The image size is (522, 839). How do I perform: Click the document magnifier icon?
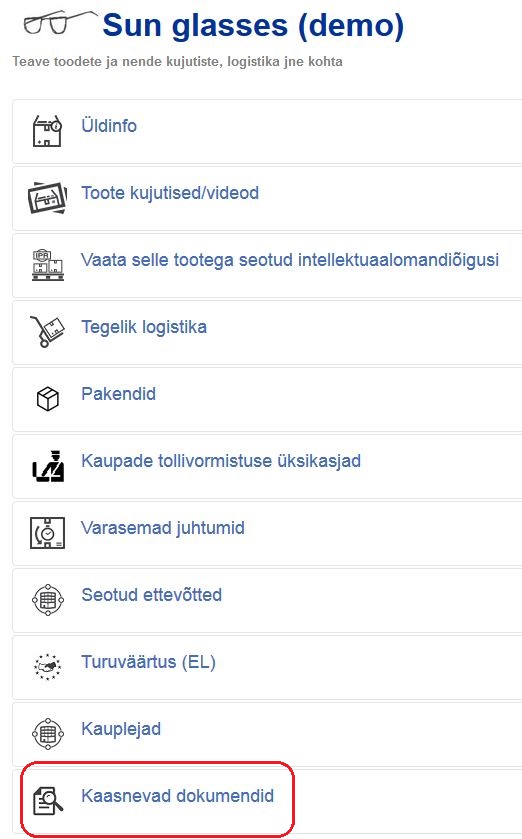(48, 801)
